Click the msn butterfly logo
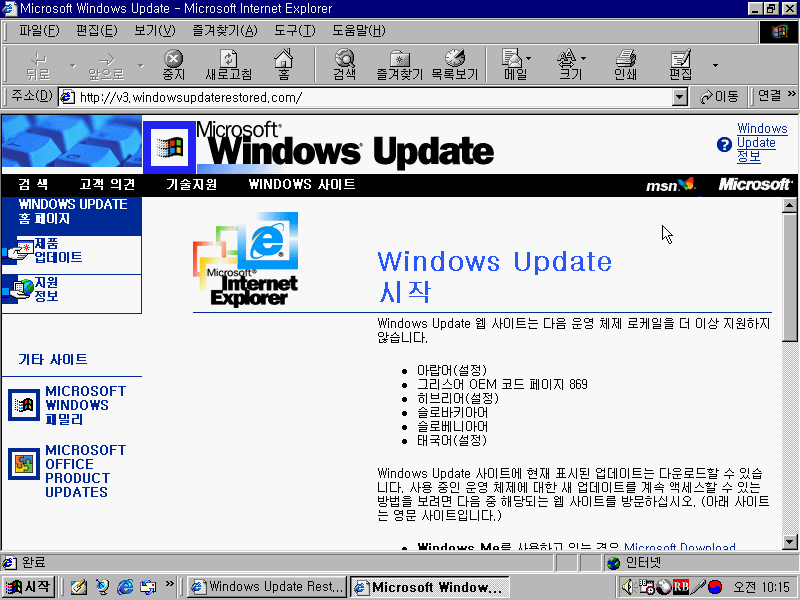The width and height of the screenshot is (800, 600). (x=670, y=185)
